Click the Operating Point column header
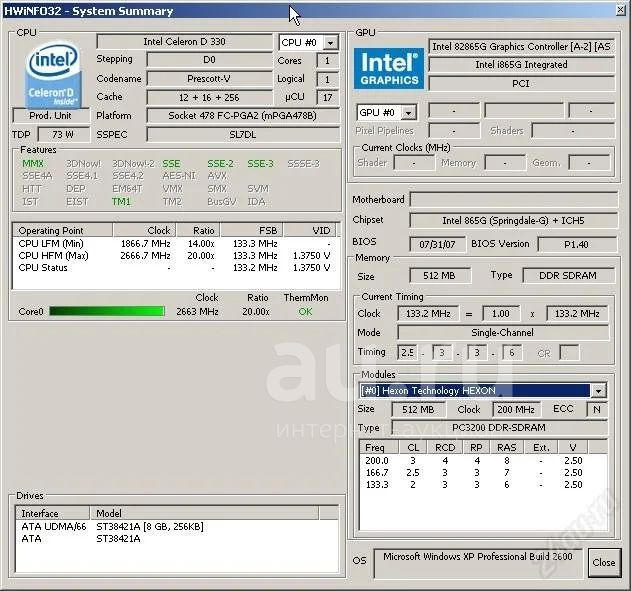631x591 pixels. click(x=63, y=231)
